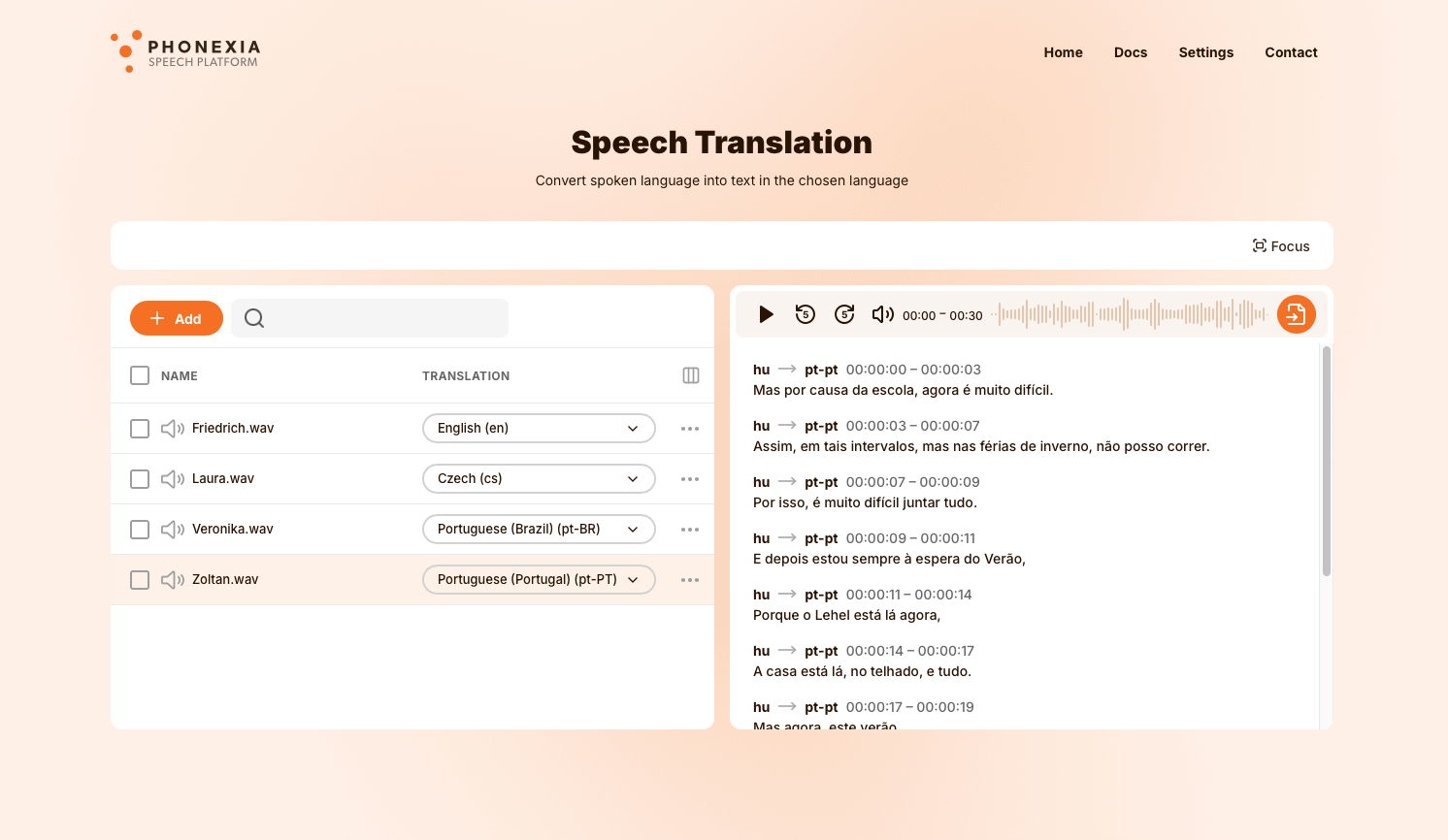
Task: Open Portuguese (Brazil) dropdown for Veronika.wav
Action: [539, 529]
